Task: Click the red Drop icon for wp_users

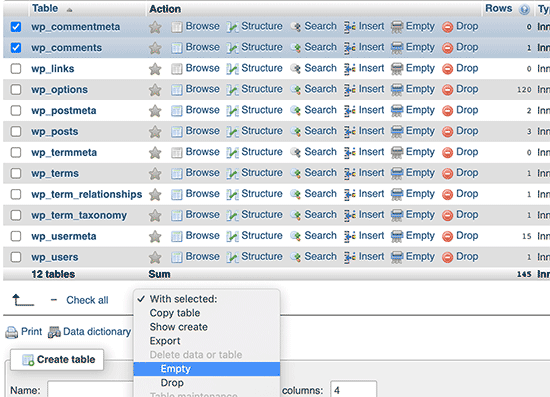Action: [x=447, y=257]
